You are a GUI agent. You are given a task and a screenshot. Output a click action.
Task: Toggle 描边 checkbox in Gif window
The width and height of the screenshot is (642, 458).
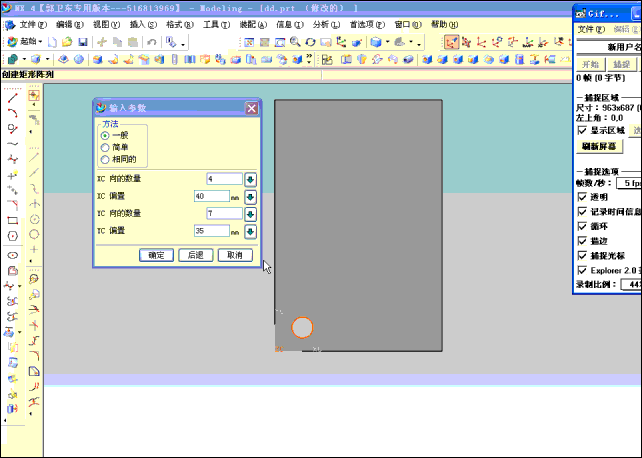[x=582, y=241]
